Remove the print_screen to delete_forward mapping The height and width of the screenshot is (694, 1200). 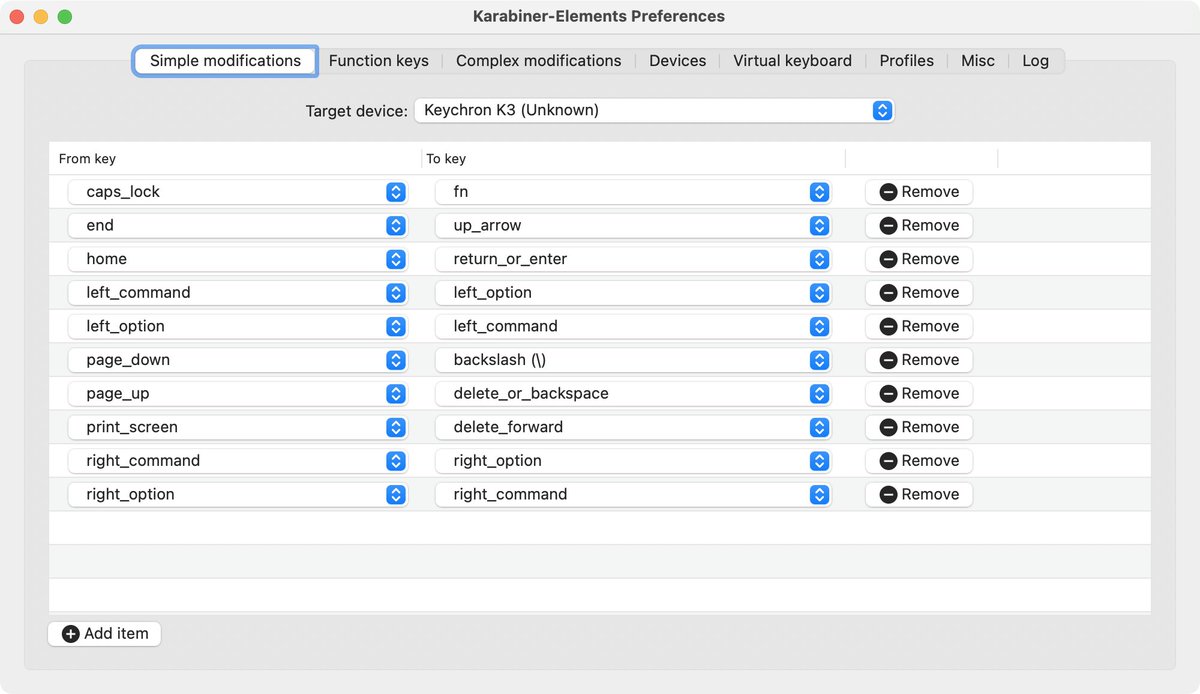919,427
